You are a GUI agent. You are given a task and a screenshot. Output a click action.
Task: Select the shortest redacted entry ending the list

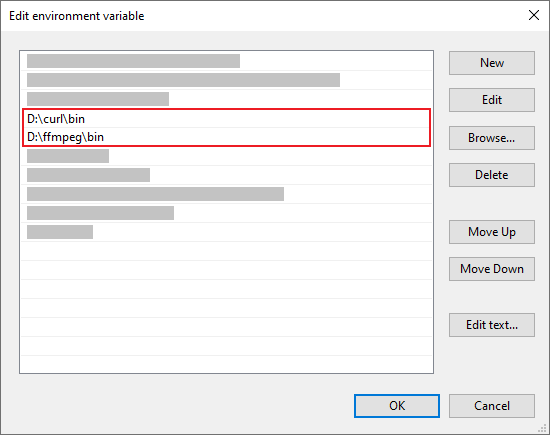(226, 232)
